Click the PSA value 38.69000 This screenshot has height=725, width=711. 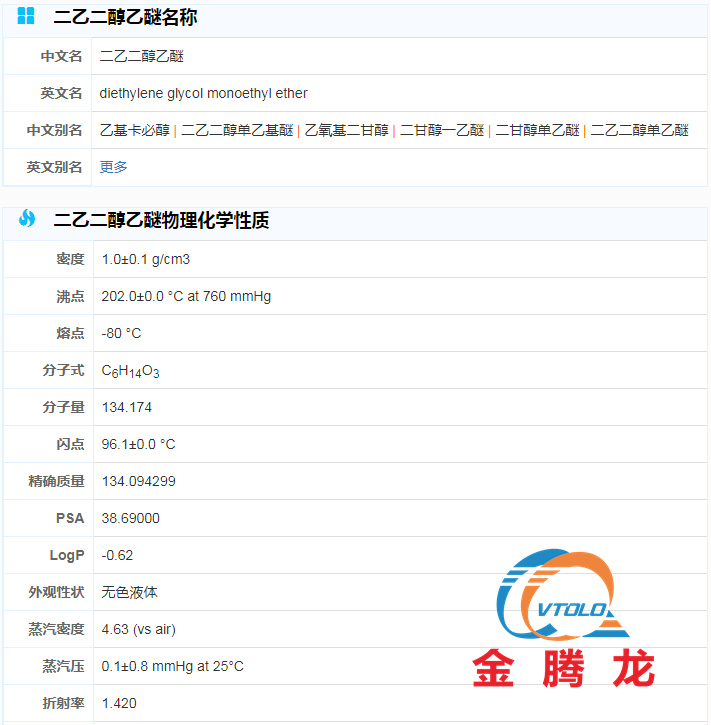[130, 518]
